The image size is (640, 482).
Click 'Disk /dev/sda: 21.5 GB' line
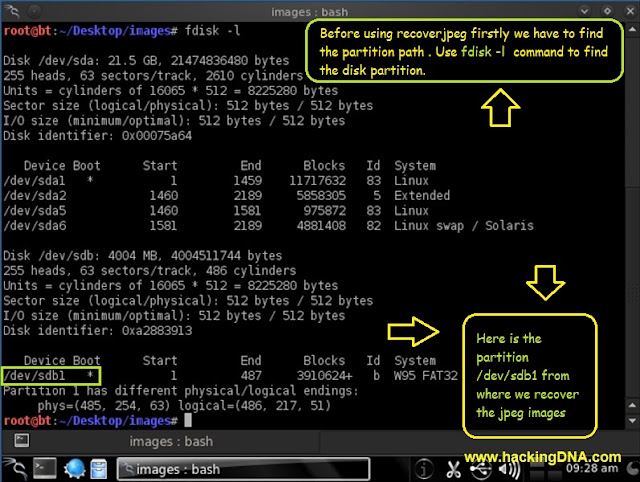(146, 60)
